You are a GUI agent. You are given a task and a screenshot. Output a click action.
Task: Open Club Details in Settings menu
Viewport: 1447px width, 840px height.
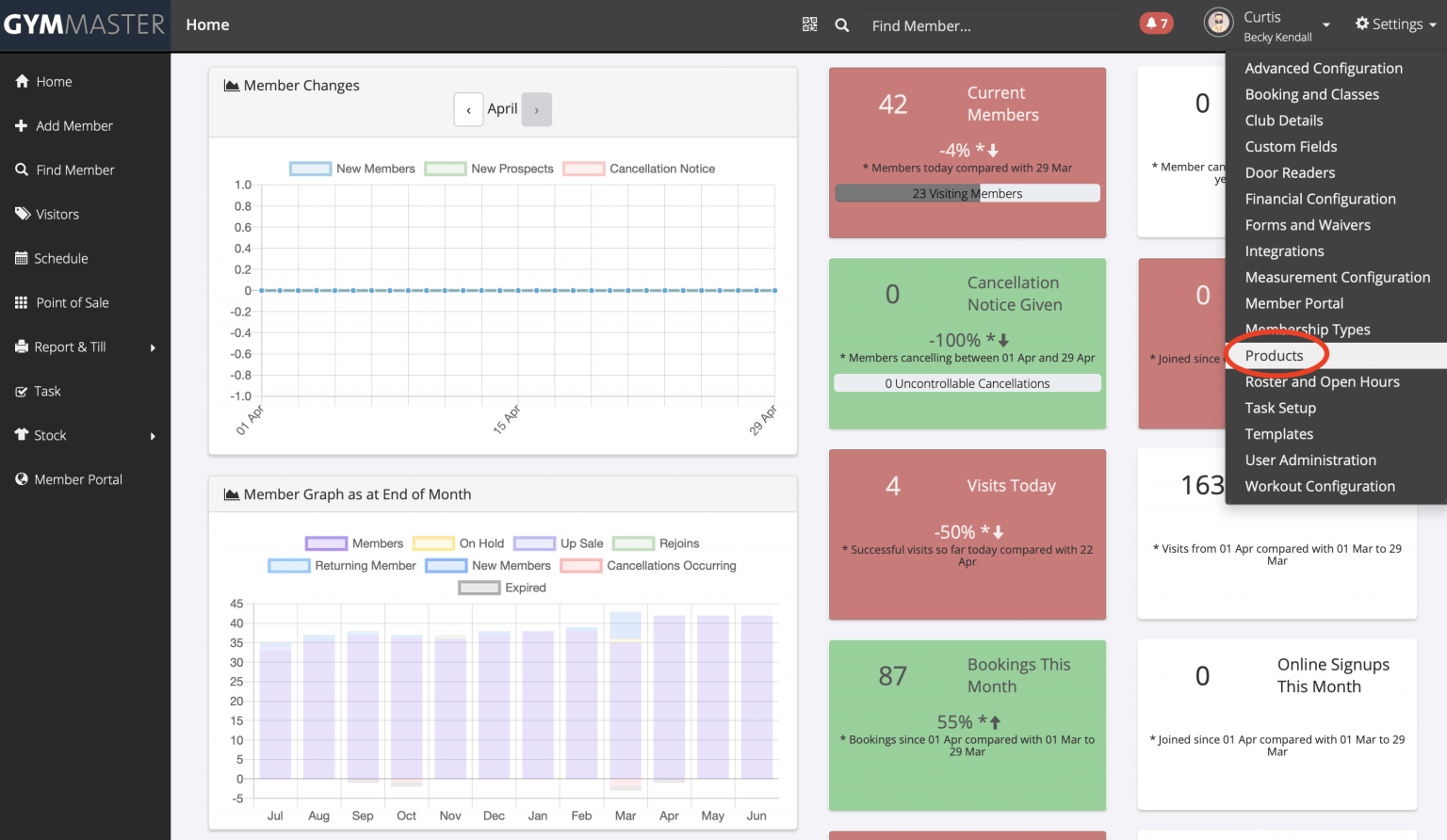[x=1283, y=121]
